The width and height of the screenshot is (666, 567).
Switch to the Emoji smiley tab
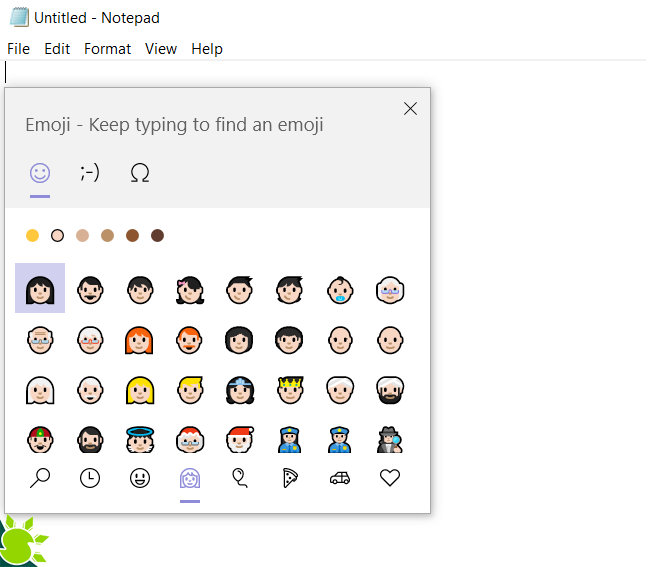pyautogui.click(x=40, y=173)
